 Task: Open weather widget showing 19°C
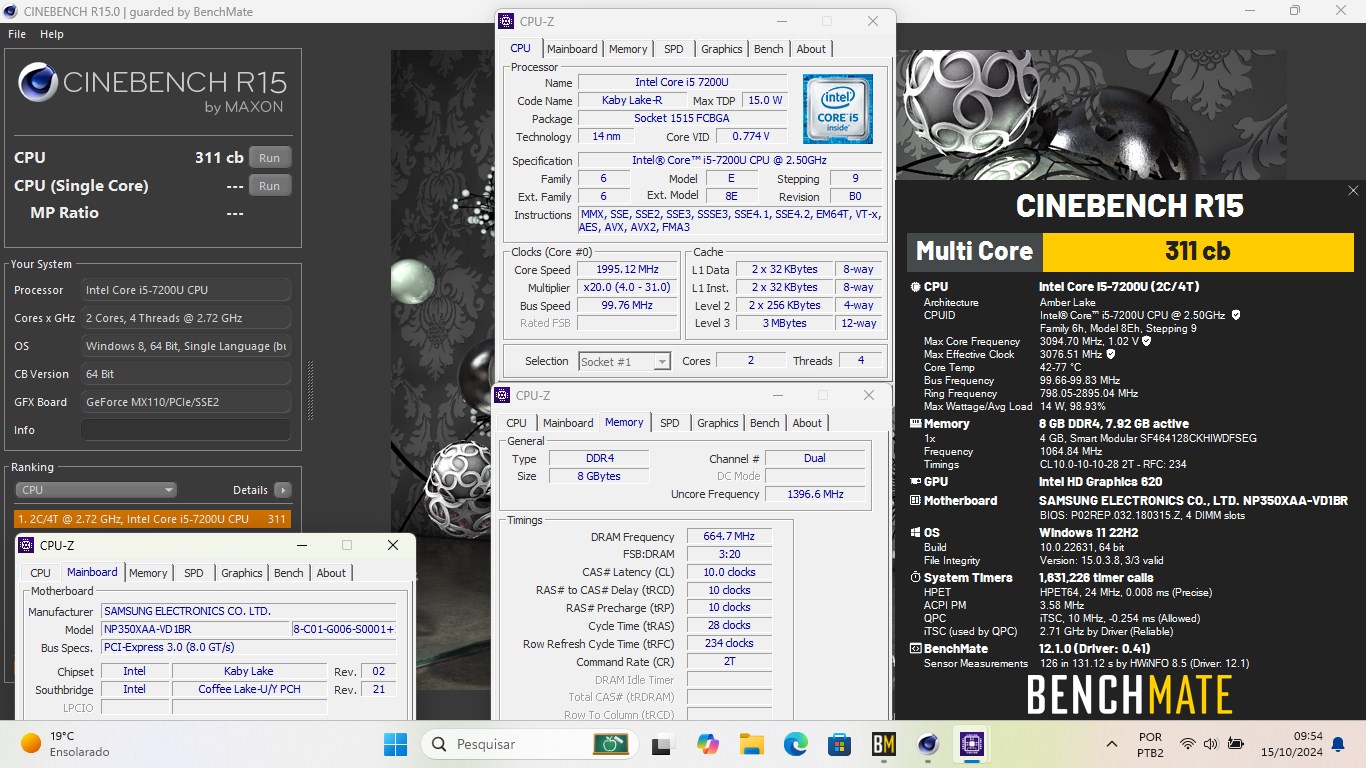click(x=65, y=744)
